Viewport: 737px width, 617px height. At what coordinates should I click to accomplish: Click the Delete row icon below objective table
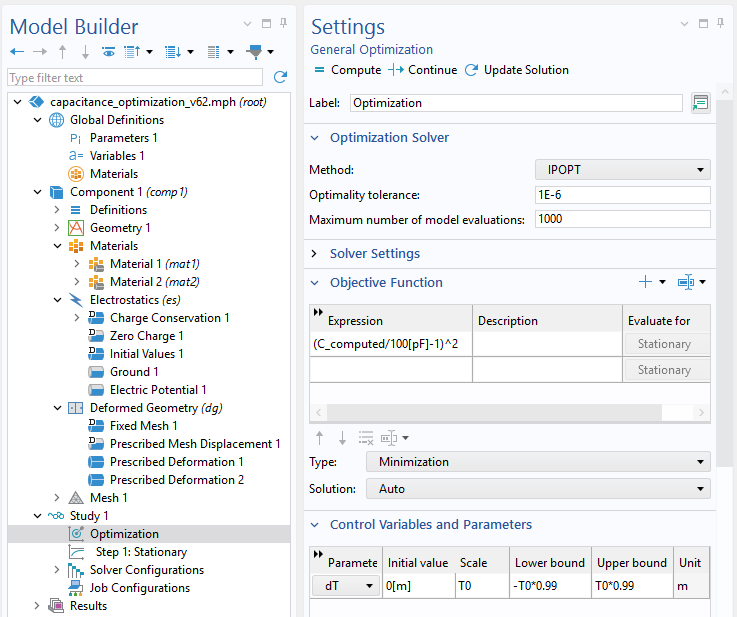pyautogui.click(x=366, y=438)
